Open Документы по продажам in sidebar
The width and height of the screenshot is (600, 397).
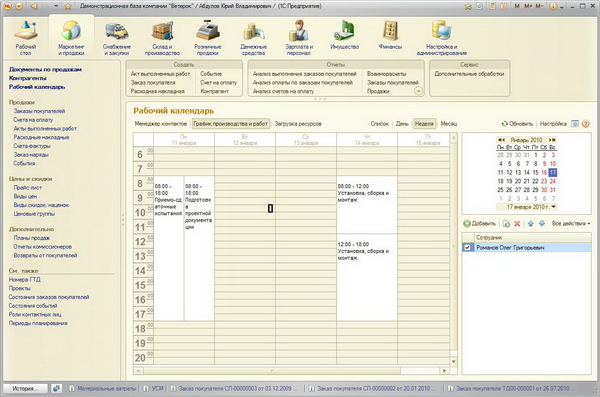coord(45,69)
